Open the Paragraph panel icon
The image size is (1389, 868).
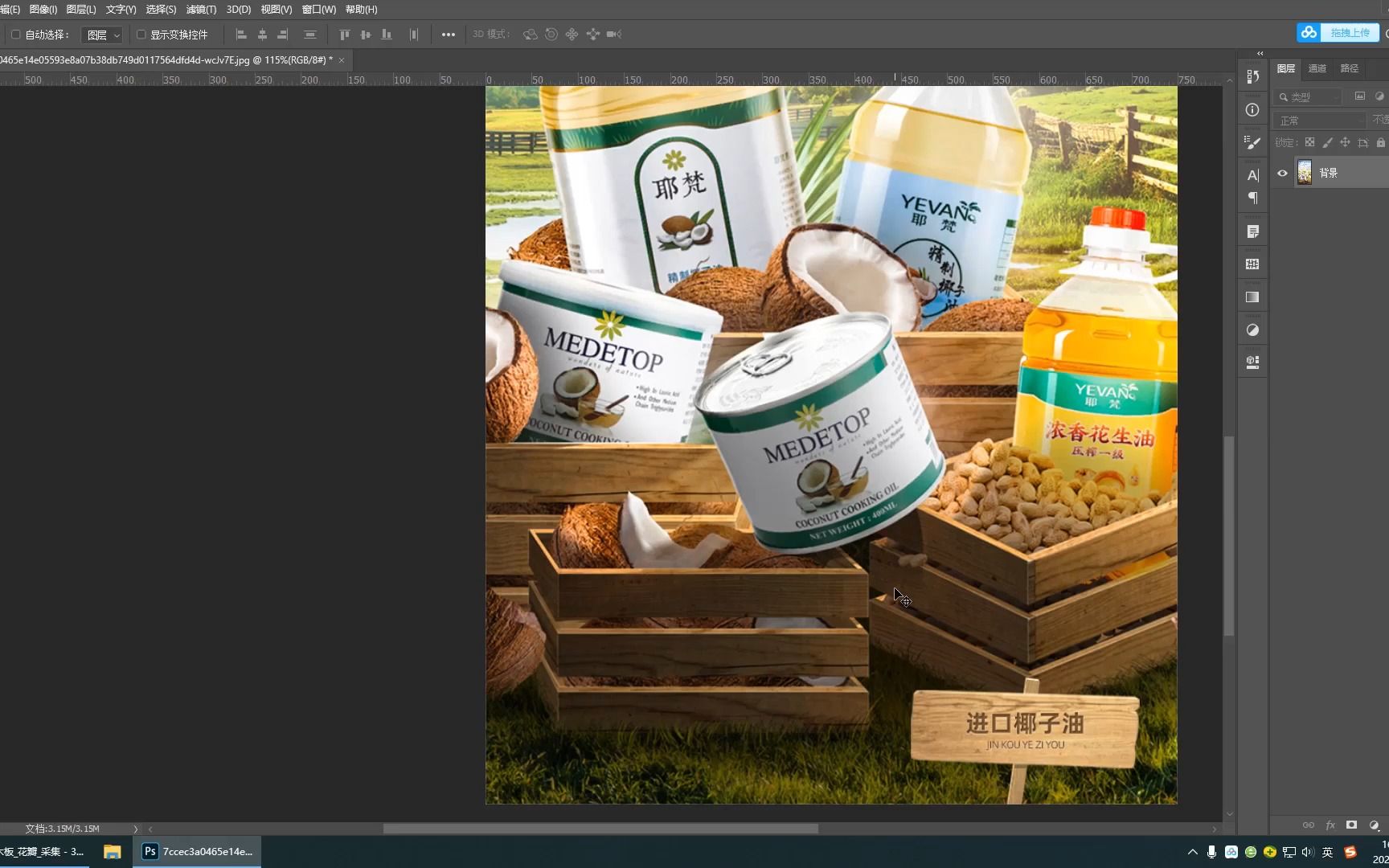(1252, 198)
